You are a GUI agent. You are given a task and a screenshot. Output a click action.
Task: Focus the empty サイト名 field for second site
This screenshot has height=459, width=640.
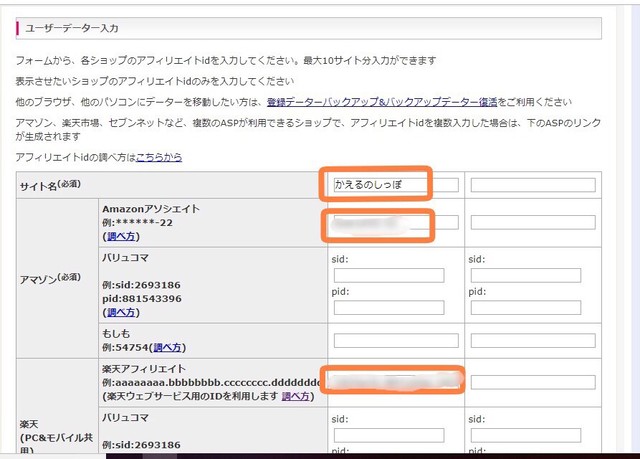click(x=533, y=185)
